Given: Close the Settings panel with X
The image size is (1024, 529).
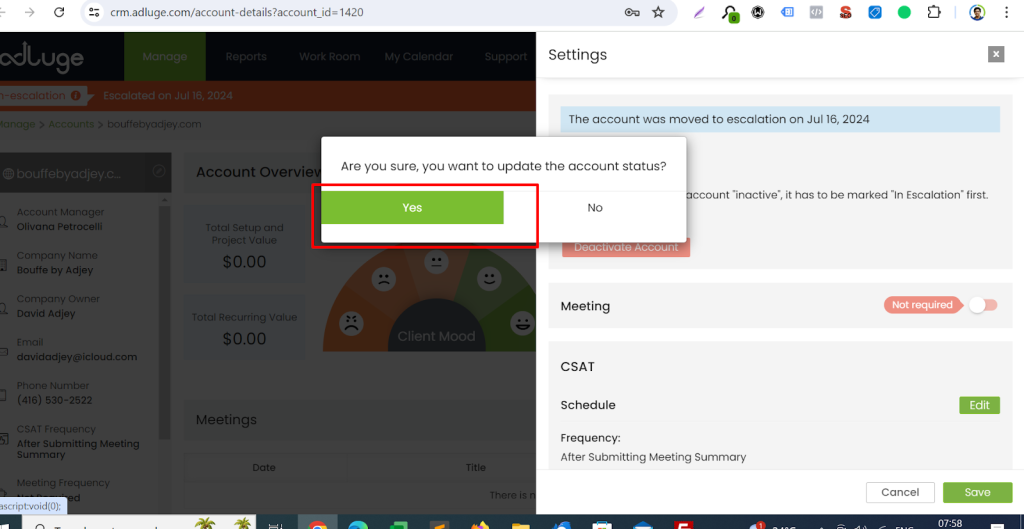Looking at the screenshot, I should (995, 55).
